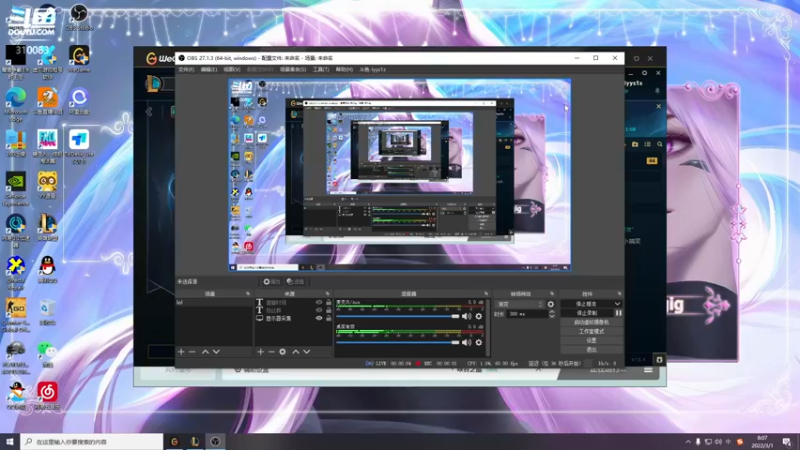Open the WeChat desktop shortcut

[x=47, y=354]
